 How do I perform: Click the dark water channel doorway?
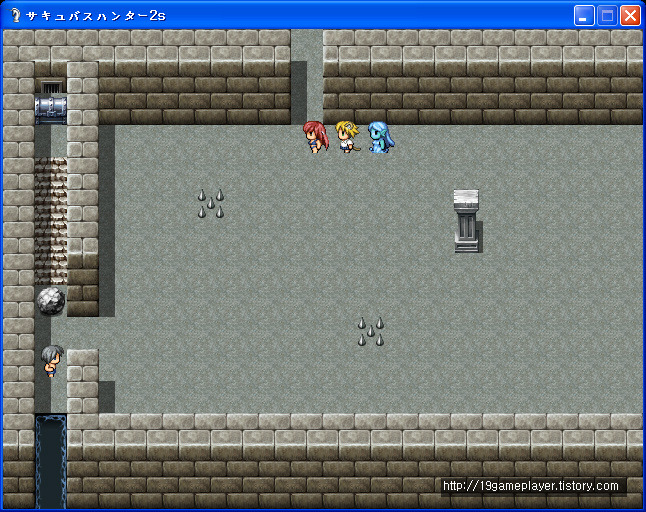point(51,461)
